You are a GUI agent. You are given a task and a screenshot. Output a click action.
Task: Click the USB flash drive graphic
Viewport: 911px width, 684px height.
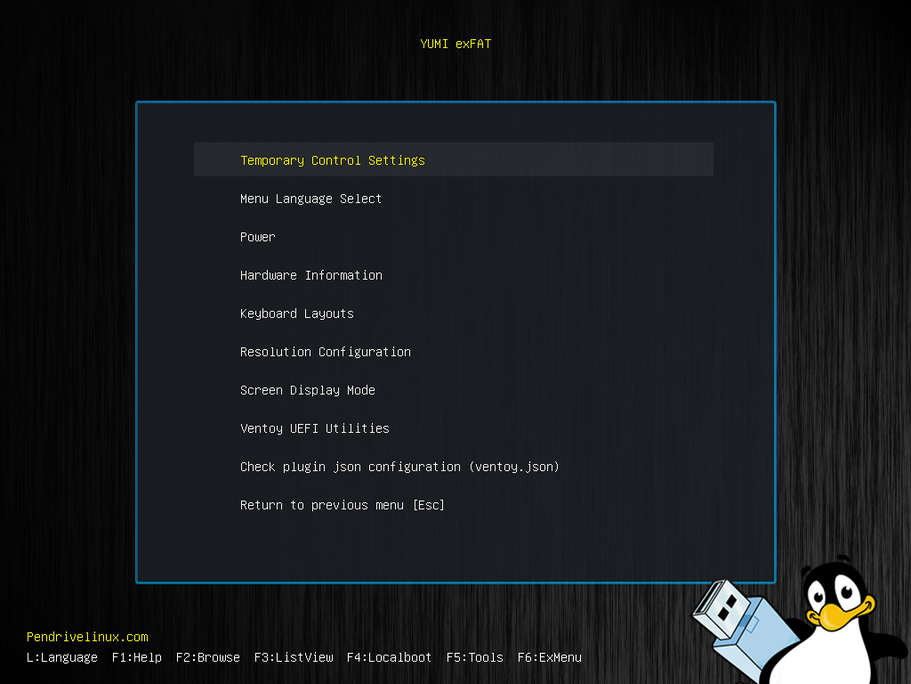click(x=744, y=629)
